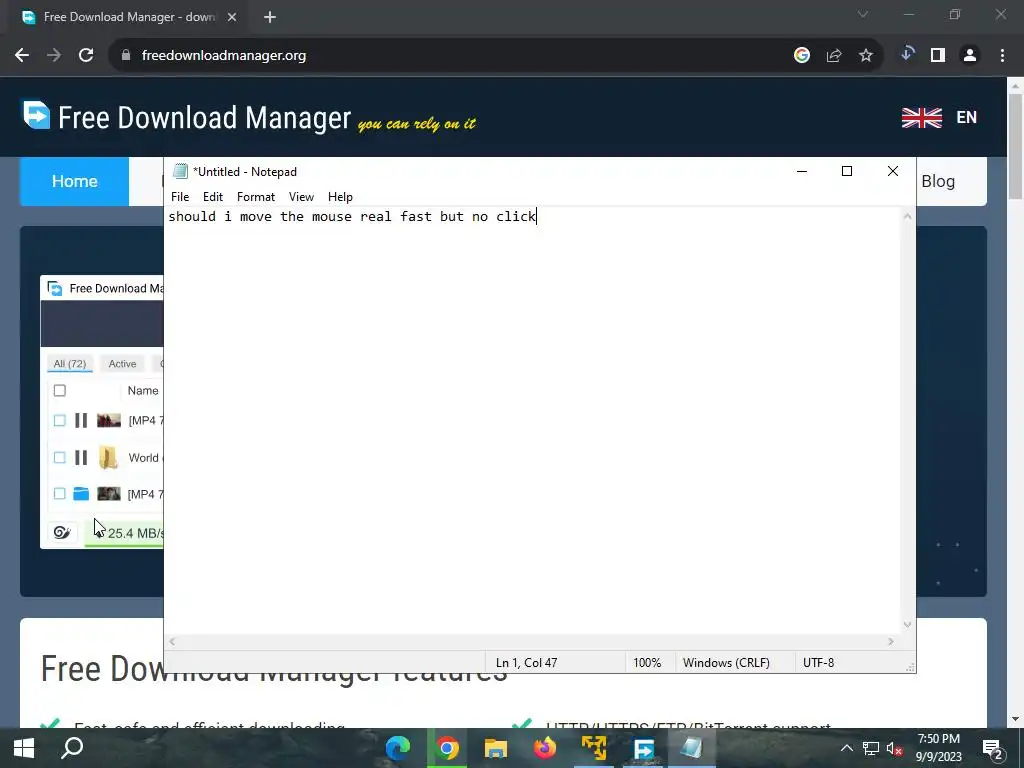Open Firefox from taskbar
The height and width of the screenshot is (768, 1024).
coord(545,748)
